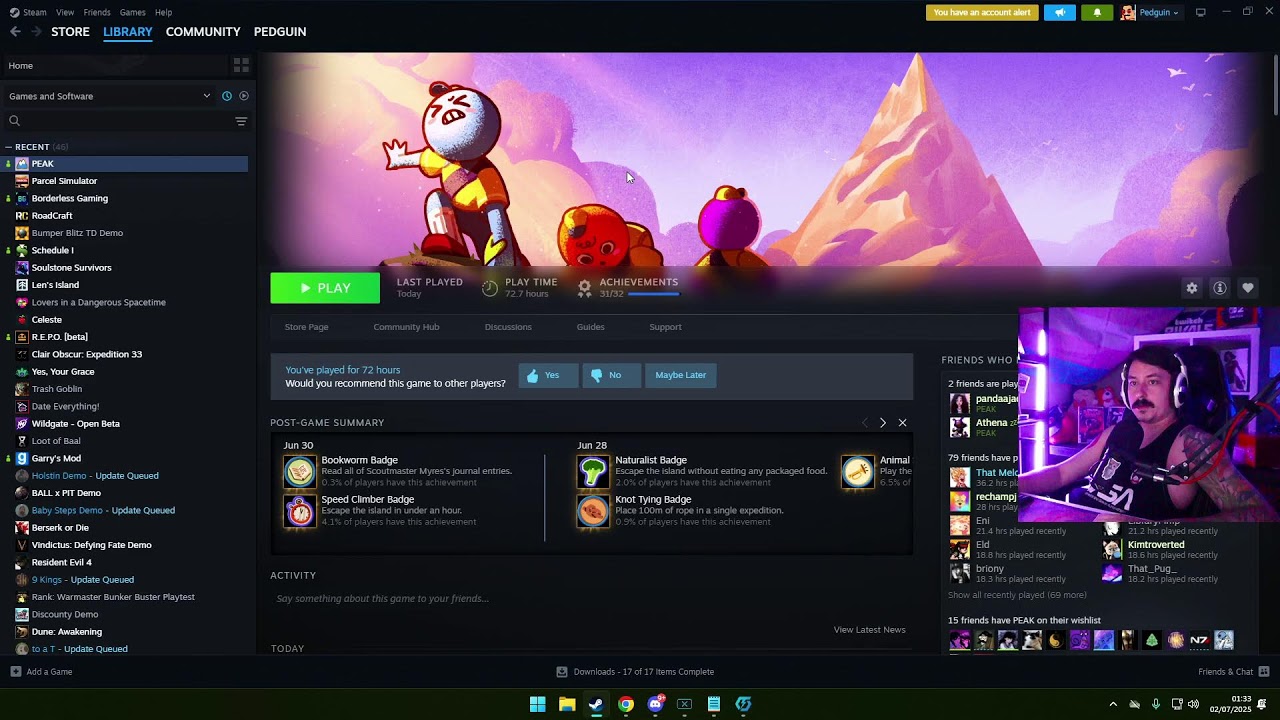
Task: Open the Discussions link
Action: [x=508, y=327]
